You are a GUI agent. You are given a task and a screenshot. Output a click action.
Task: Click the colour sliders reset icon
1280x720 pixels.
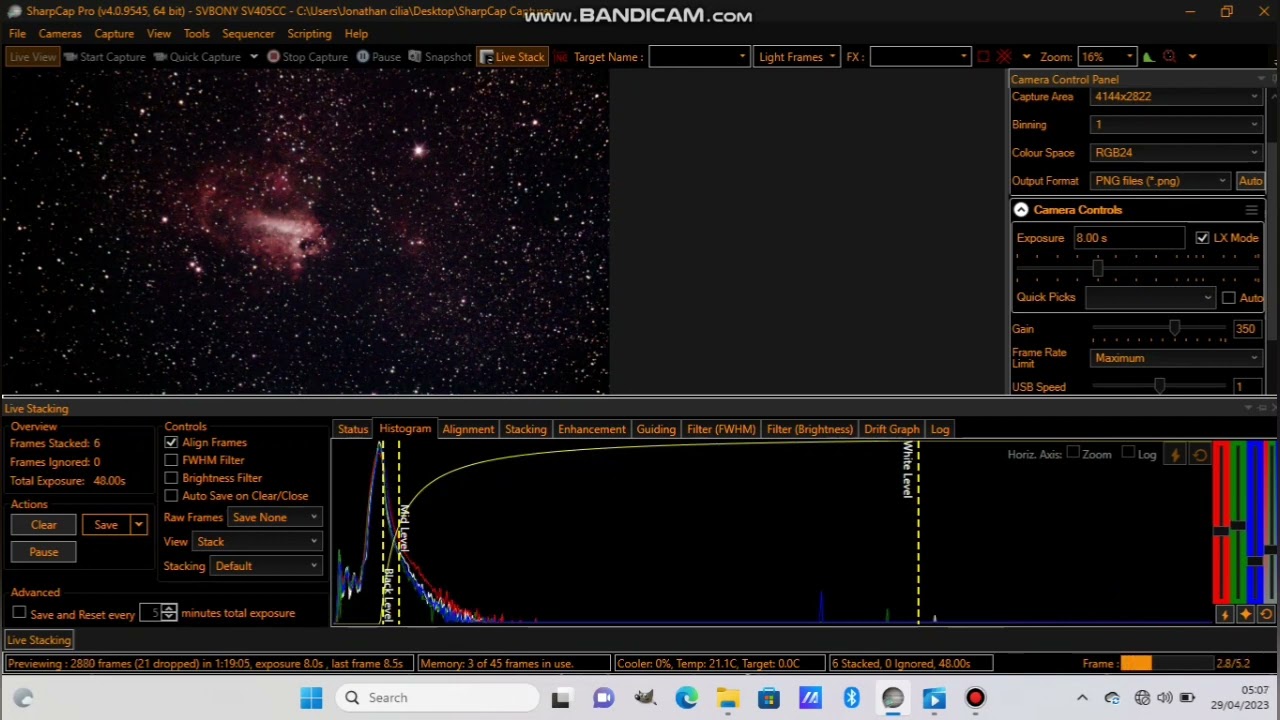pyautogui.click(x=1266, y=615)
